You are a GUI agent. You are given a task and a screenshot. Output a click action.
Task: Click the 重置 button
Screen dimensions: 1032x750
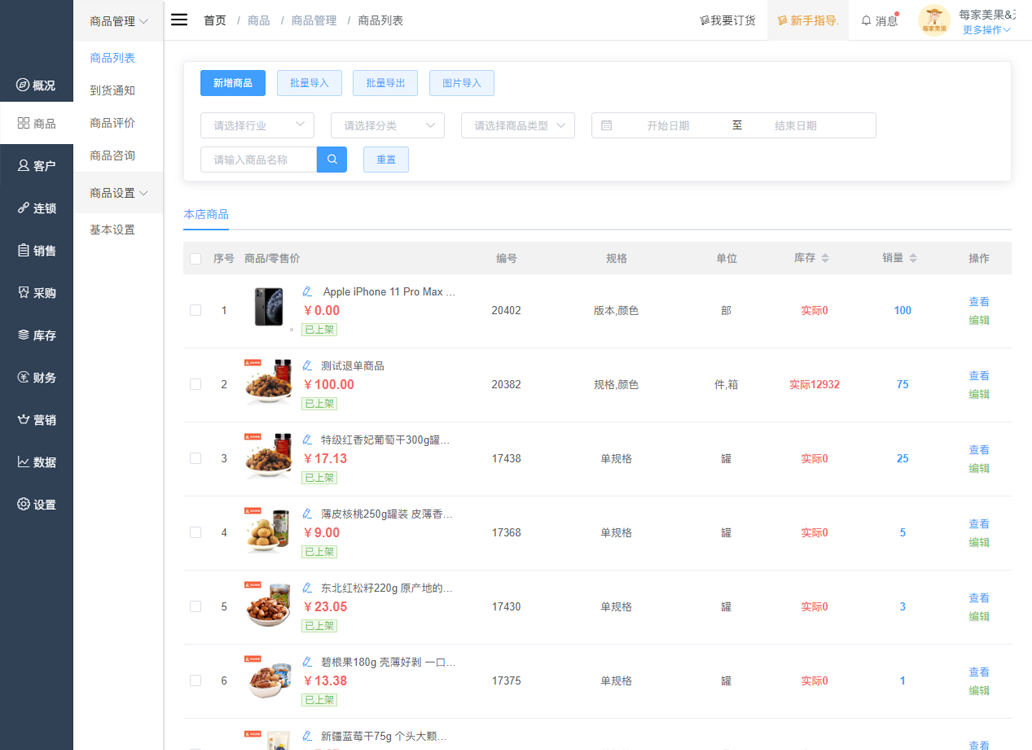tap(386, 159)
